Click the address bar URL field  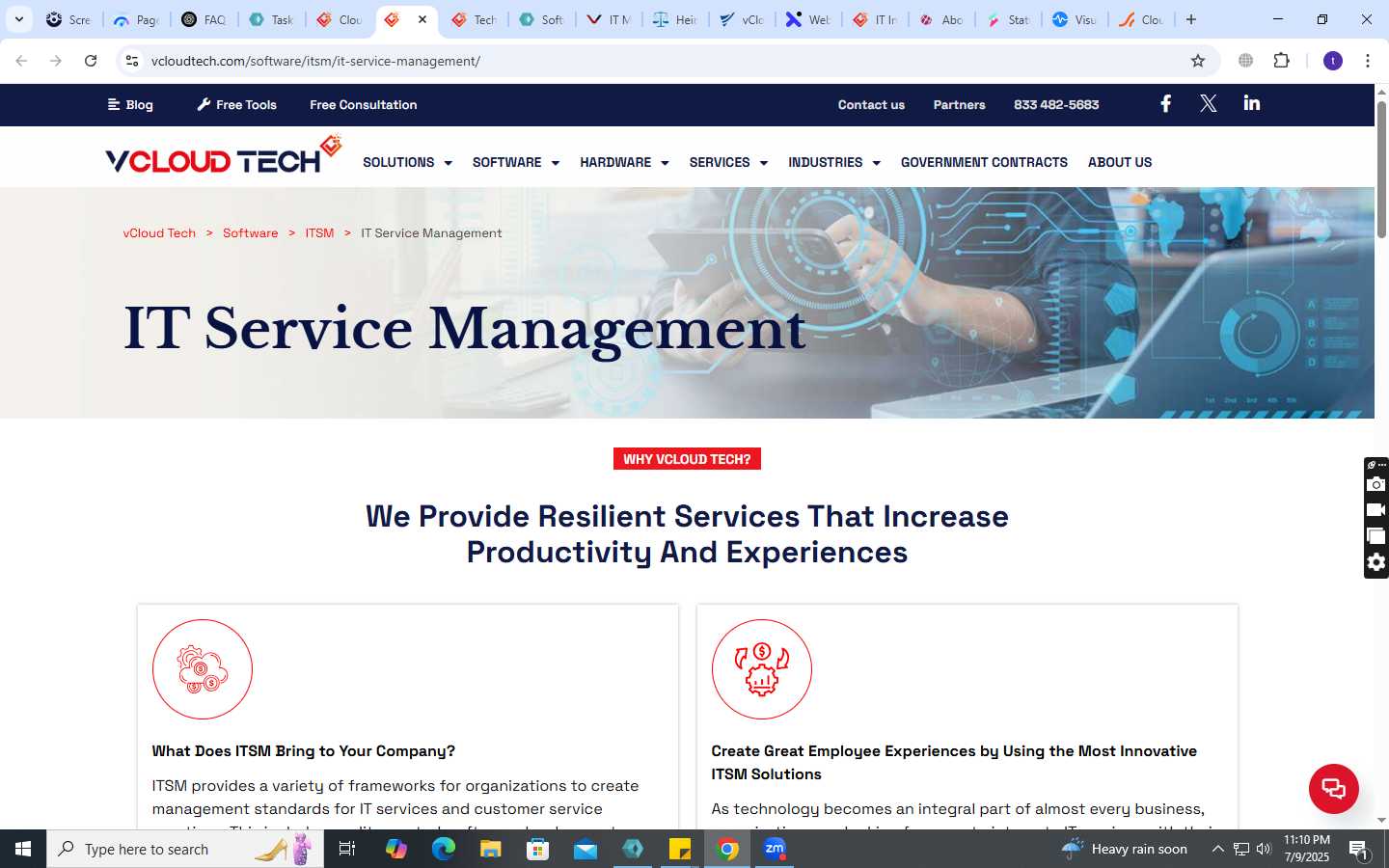point(666,61)
